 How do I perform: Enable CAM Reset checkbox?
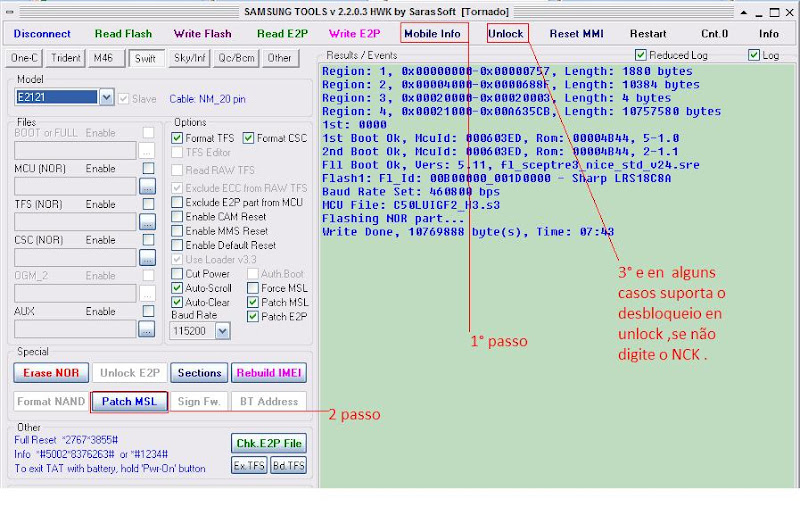point(177,217)
